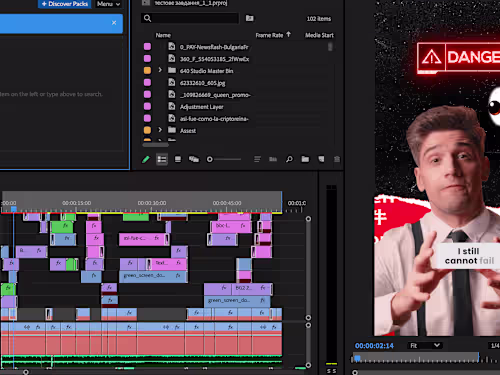Select the Adjustment Layer item
Viewport: 500px width, 375px height.
coord(202,107)
